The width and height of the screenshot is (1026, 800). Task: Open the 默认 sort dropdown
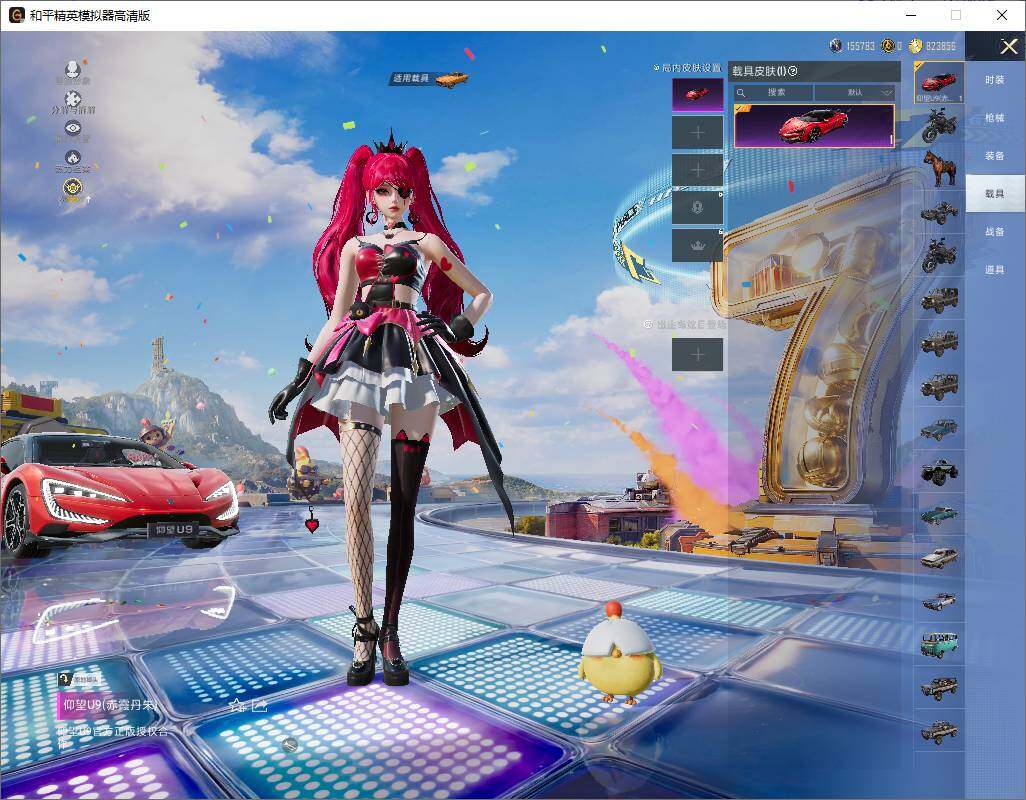pyautogui.click(x=855, y=92)
